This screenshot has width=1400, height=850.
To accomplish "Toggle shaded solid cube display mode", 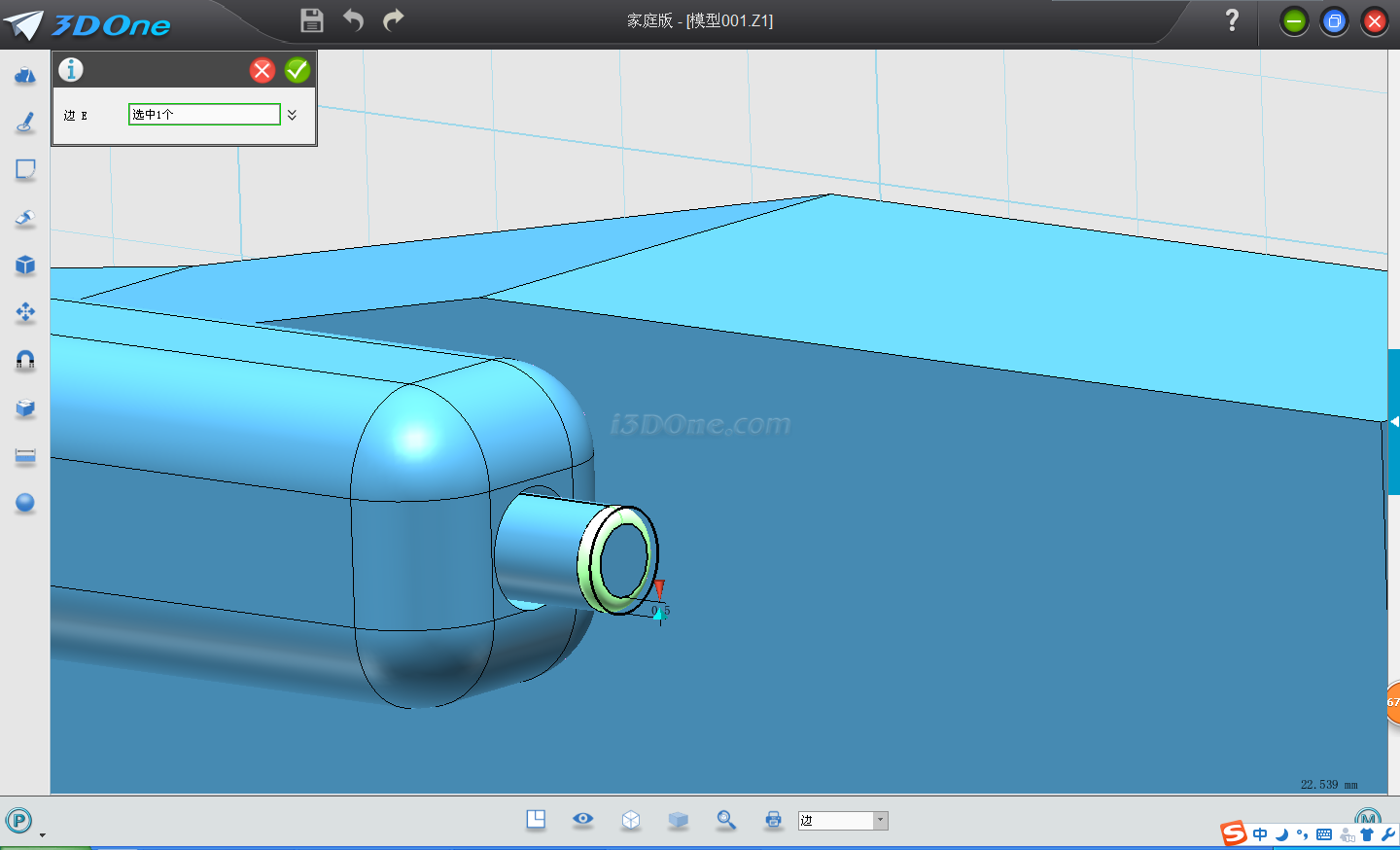I will (x=679, y=820).
